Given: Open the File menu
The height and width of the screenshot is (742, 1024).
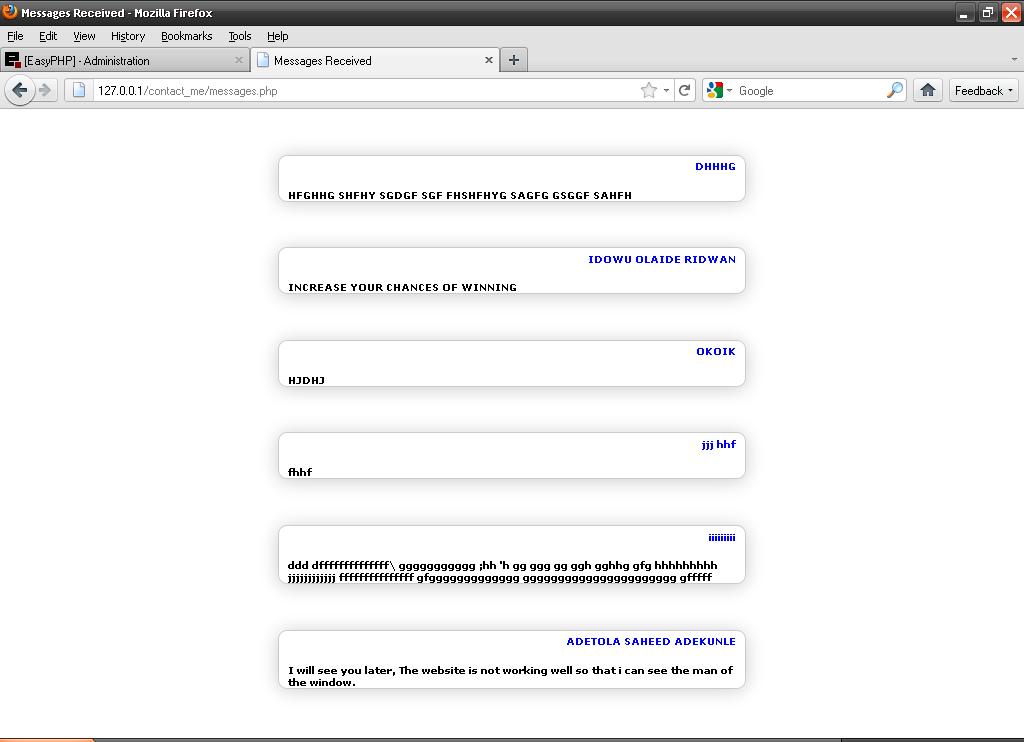Looking at the screenshot, I should click(15, 36).
